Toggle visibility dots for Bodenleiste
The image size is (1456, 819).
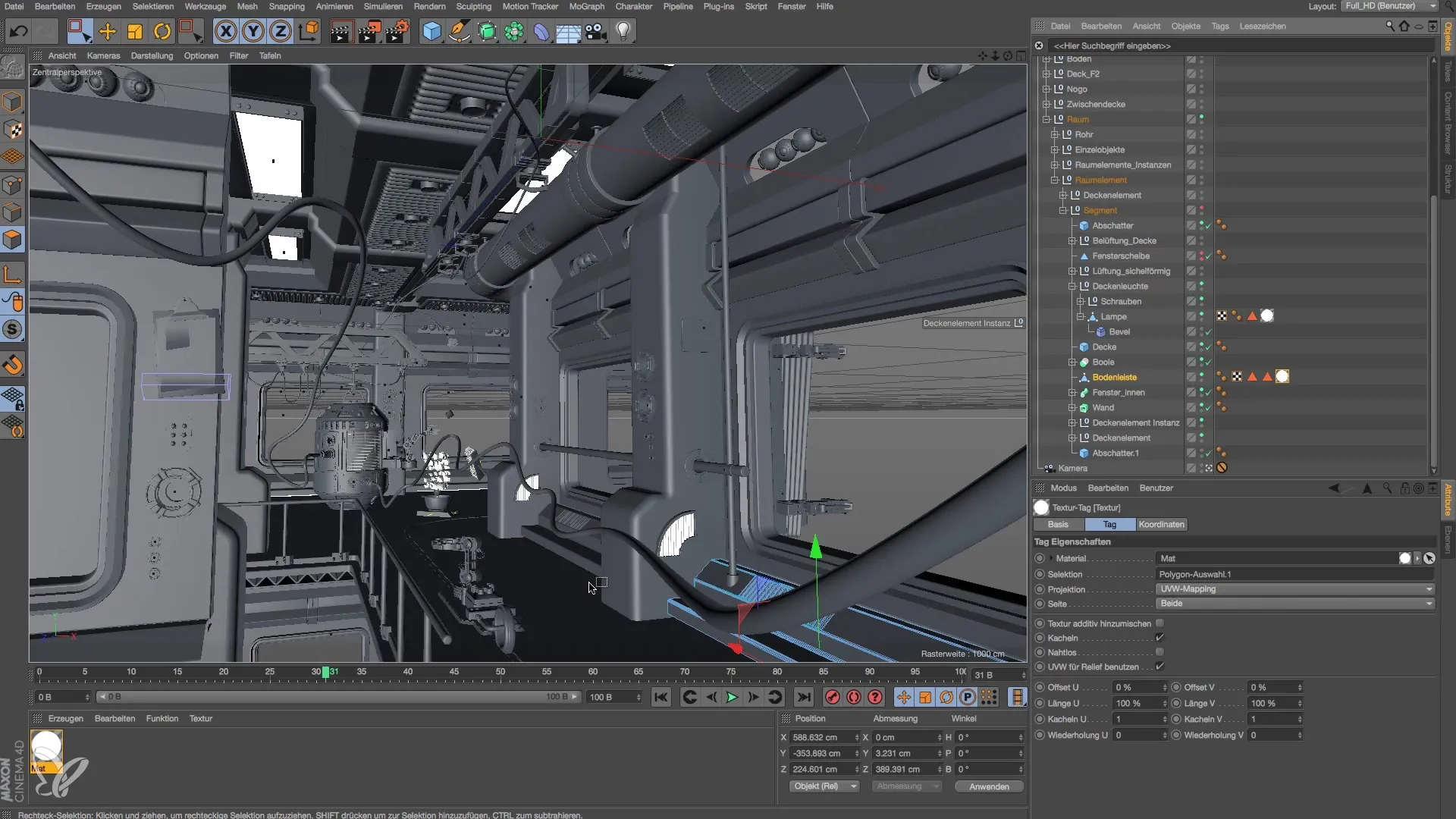[1202, 377]
